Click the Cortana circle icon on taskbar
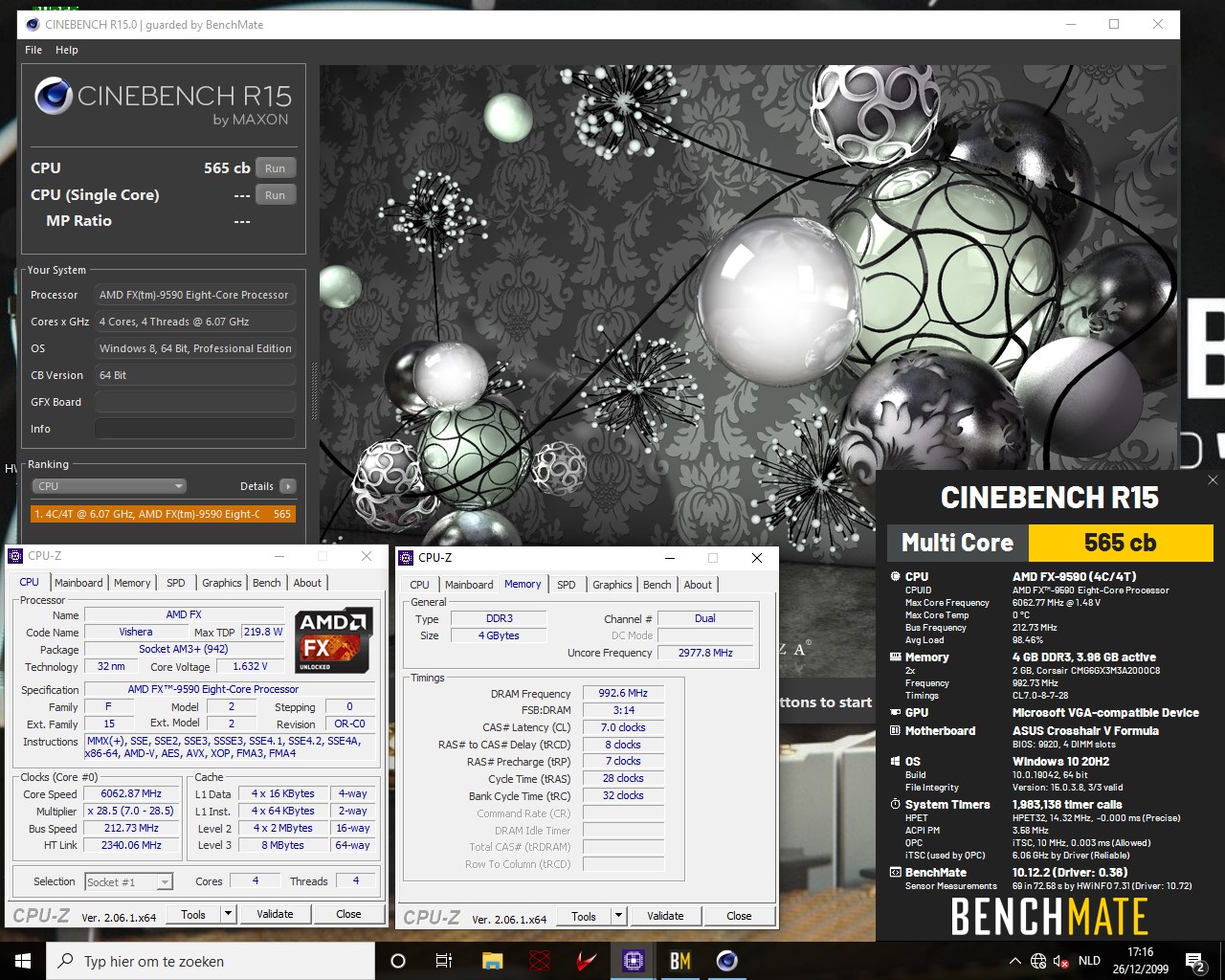The width and height of the screenshot is (1225, 980). [x=398, y=961]
